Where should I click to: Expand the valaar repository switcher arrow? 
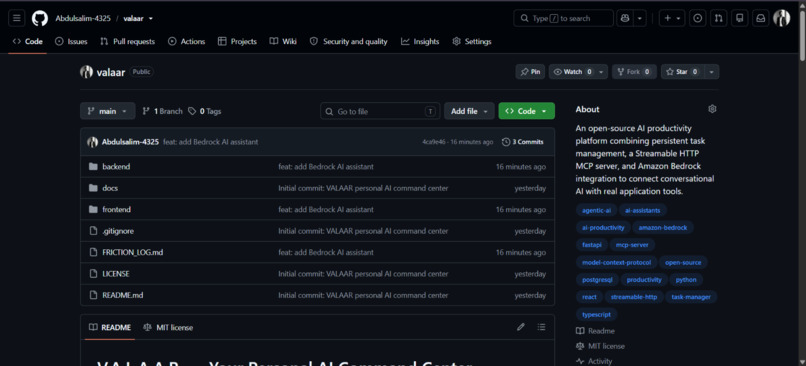pos(151,19)
